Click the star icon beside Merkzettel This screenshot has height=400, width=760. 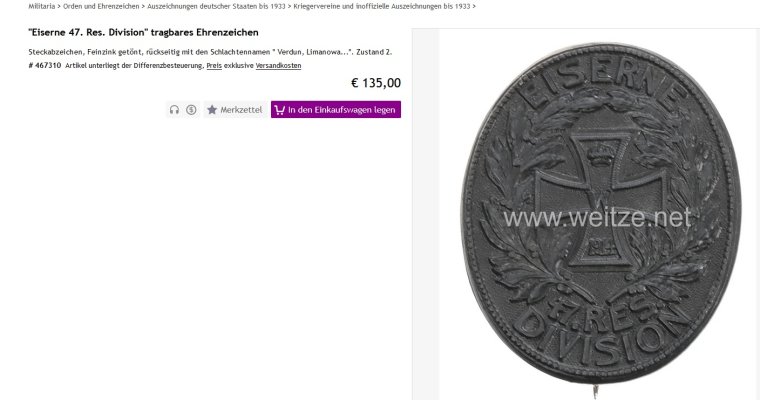pyautogui.click(x=212, y=110)
